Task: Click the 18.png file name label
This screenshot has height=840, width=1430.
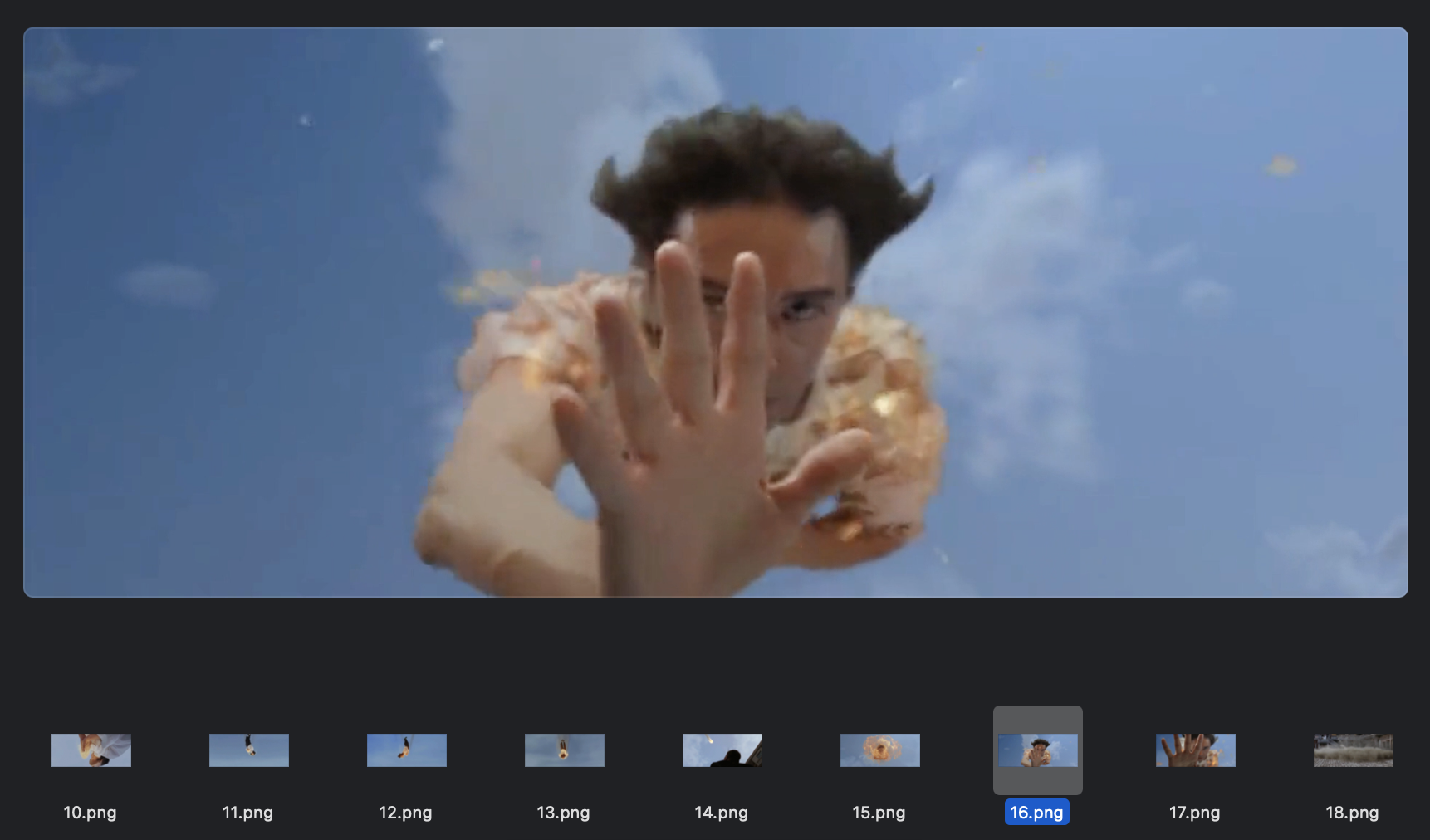Action: pyautogui.click(x=1352, y=813)
